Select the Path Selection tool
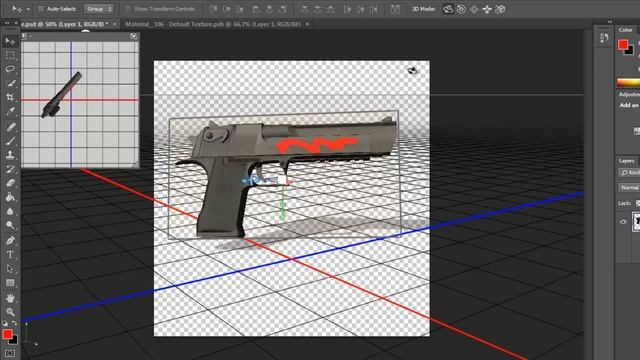The image size is (640, 360). tap(10, 269)
